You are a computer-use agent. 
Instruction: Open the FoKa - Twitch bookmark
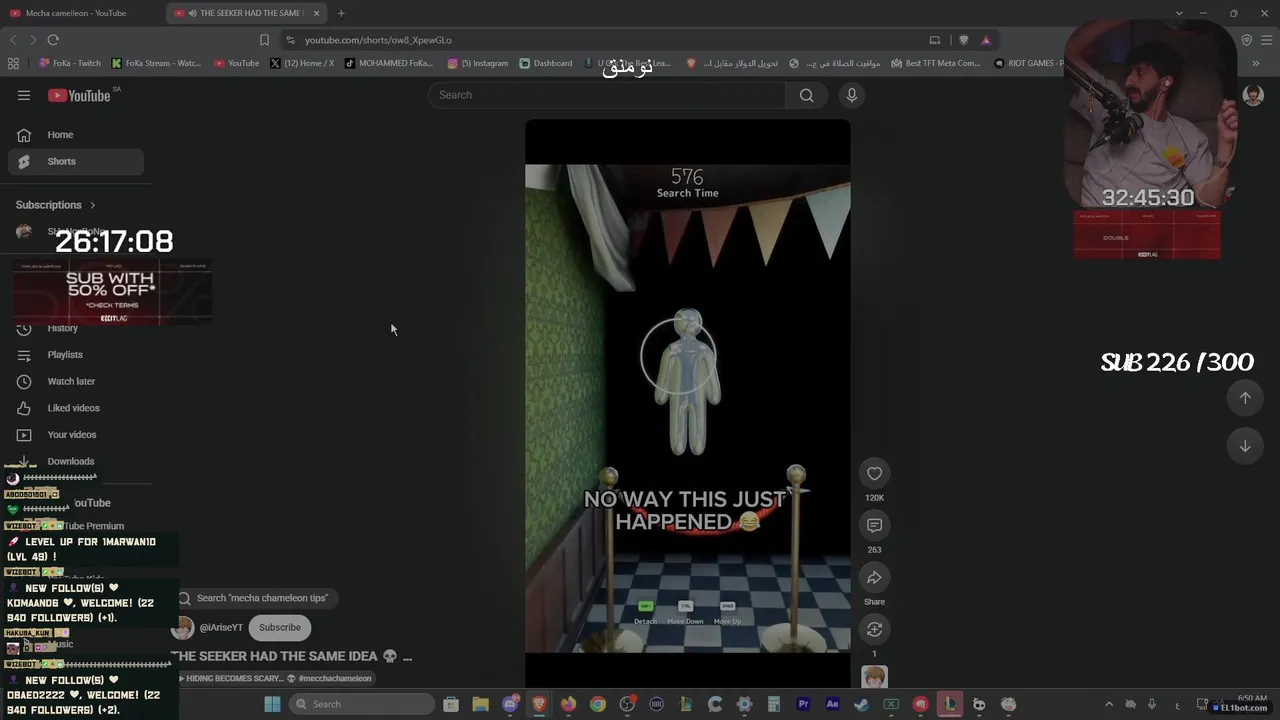click(x=69, y=63)
